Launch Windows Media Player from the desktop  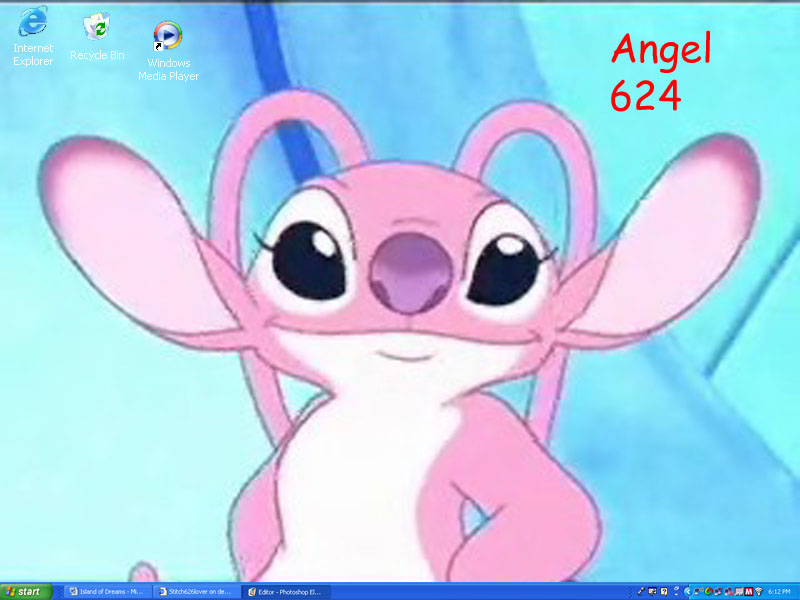167,35
